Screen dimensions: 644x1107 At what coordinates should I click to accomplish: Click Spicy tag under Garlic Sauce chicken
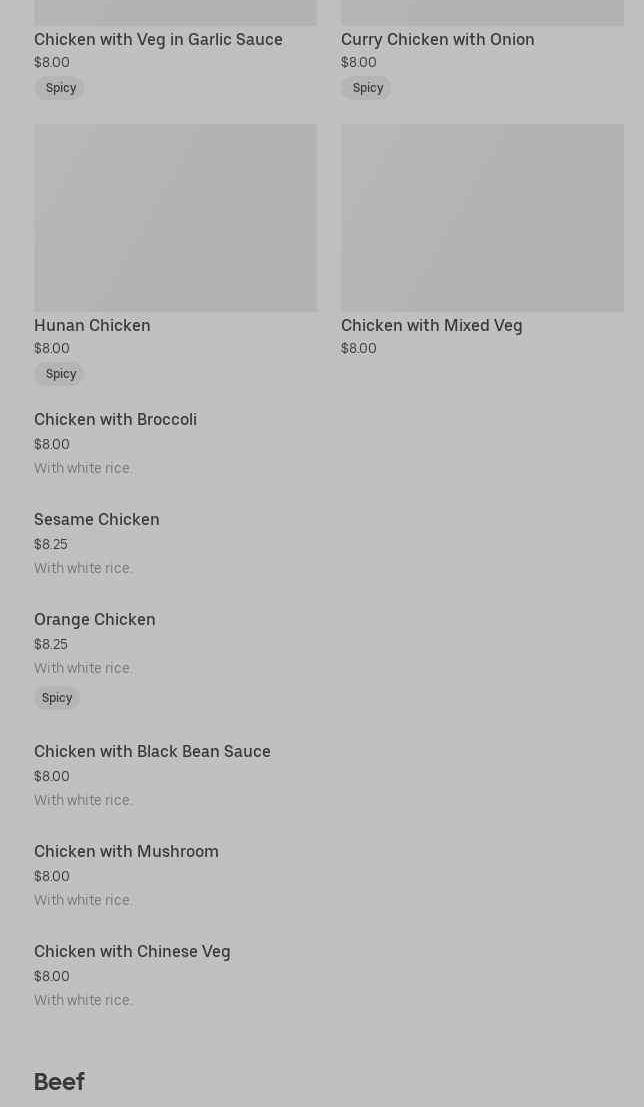click(x=60, y=88)
